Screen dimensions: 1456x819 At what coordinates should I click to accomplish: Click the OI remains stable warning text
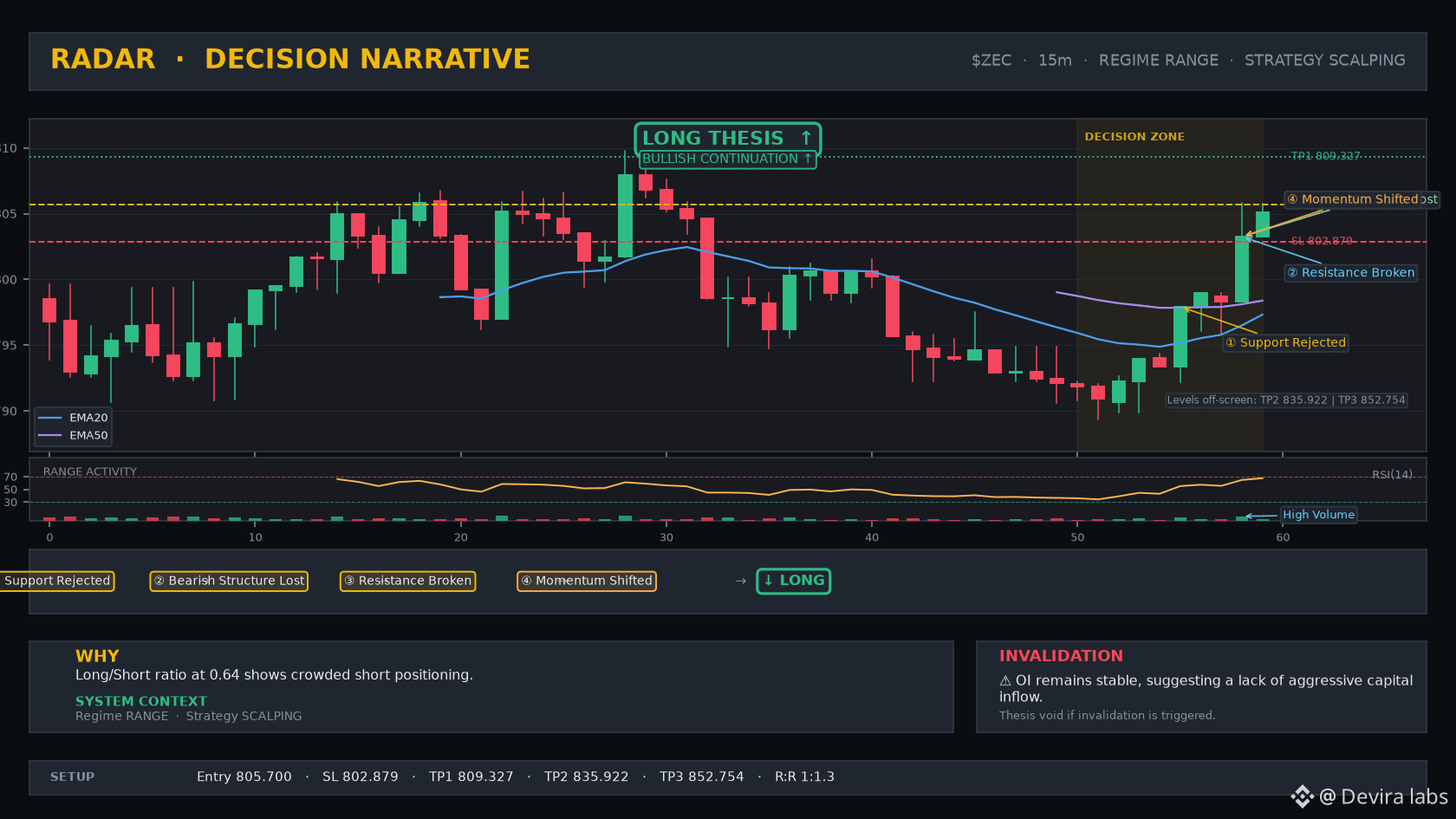click(1206, 689)
